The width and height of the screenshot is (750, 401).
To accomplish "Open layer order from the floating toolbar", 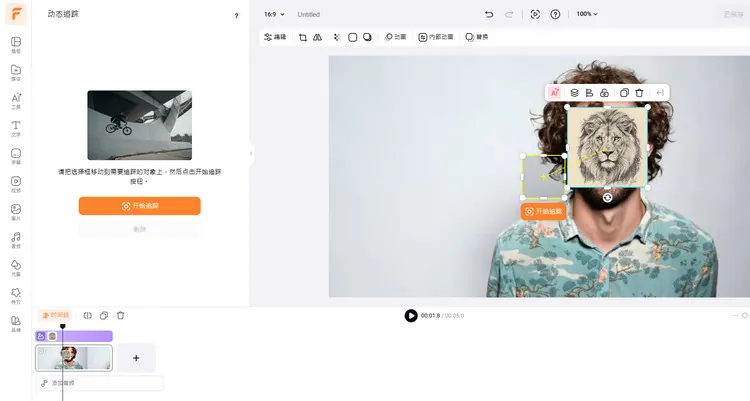I will 574,93.
